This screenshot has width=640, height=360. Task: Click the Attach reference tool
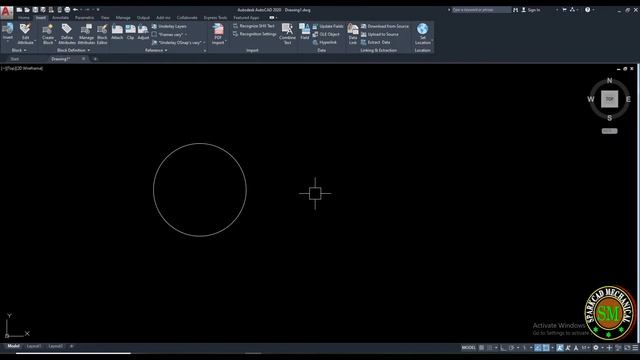(117, 32)
